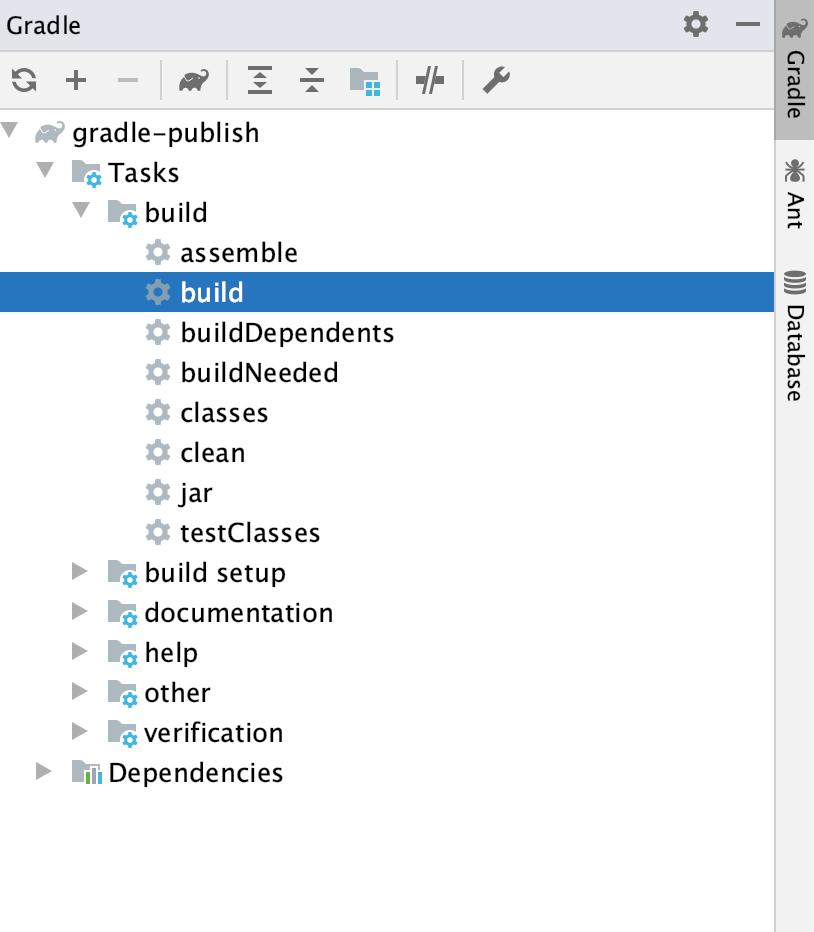Screen dimensions: 814x932
Task: Expand the build setup group
Action: pyautogui.click(x=80, y=571)
